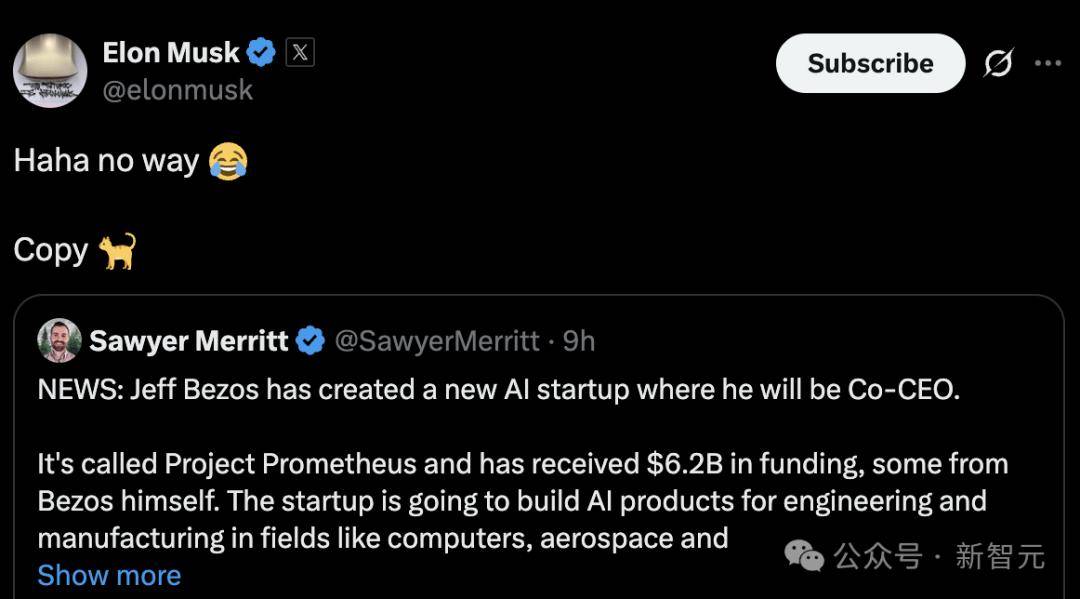Click the laughing-crying emoji
The height and width of the screenshot is (599, 1080).
tap(228, 161)
